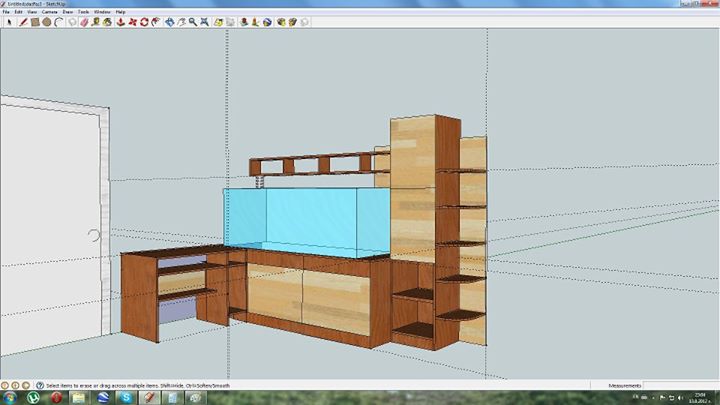Select the Zoom magnifier tool

click(x=192, y=21)
